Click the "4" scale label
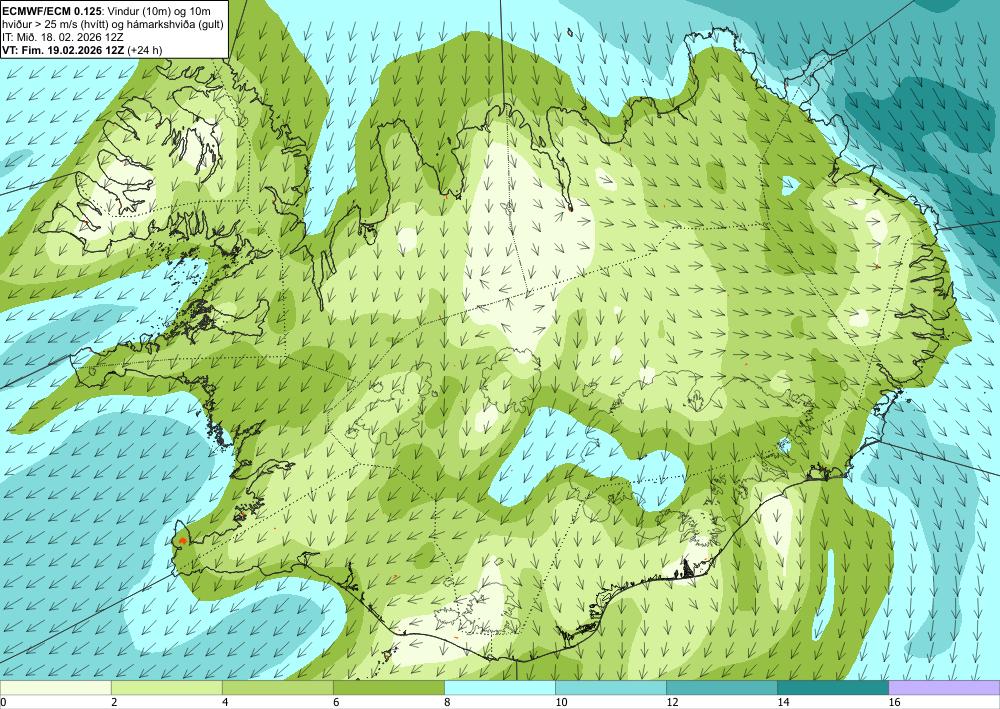Viewport: 1000px width, 709px height. point(225,702)
